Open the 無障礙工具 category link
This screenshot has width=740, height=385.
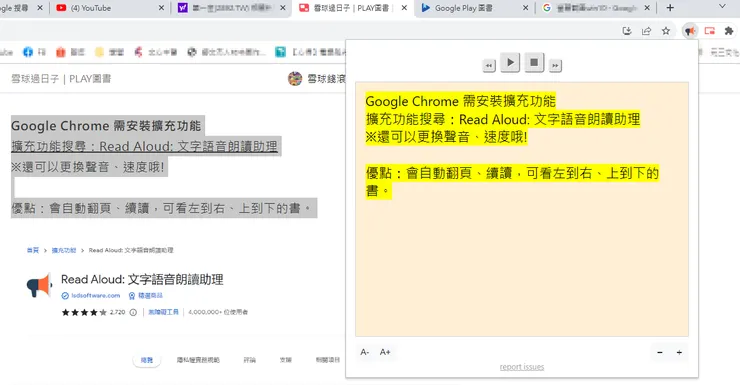click(163, 312)
